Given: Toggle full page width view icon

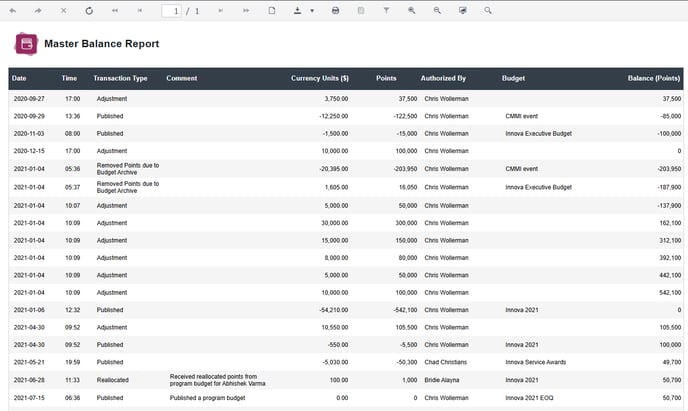Looking at the screenshot, I should click(462, 11).
